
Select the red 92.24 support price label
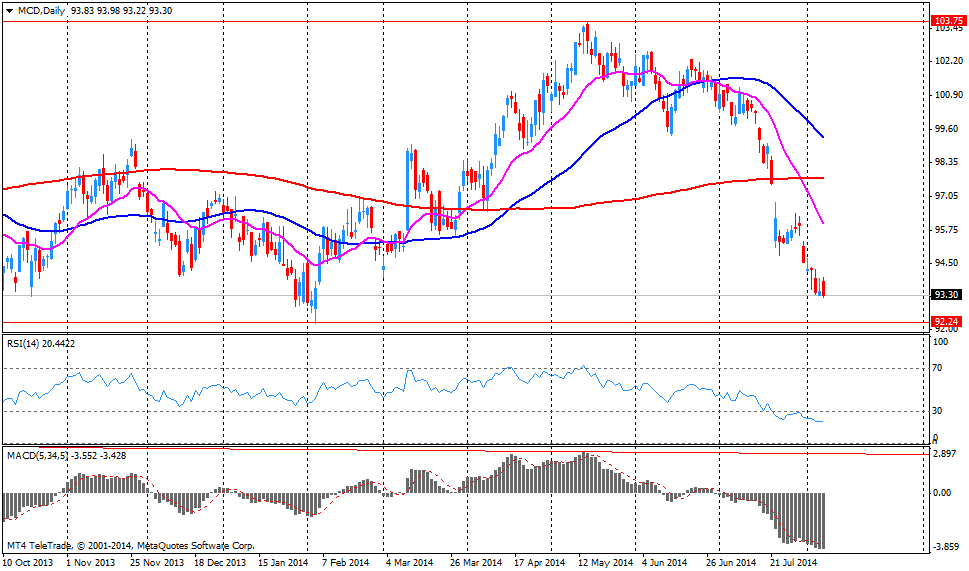pos(944,322)
